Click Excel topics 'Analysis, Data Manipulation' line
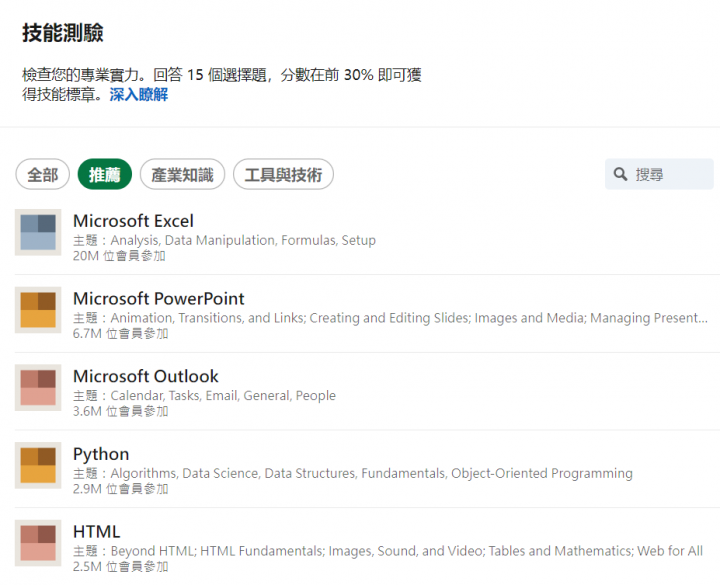 [225, 240]
